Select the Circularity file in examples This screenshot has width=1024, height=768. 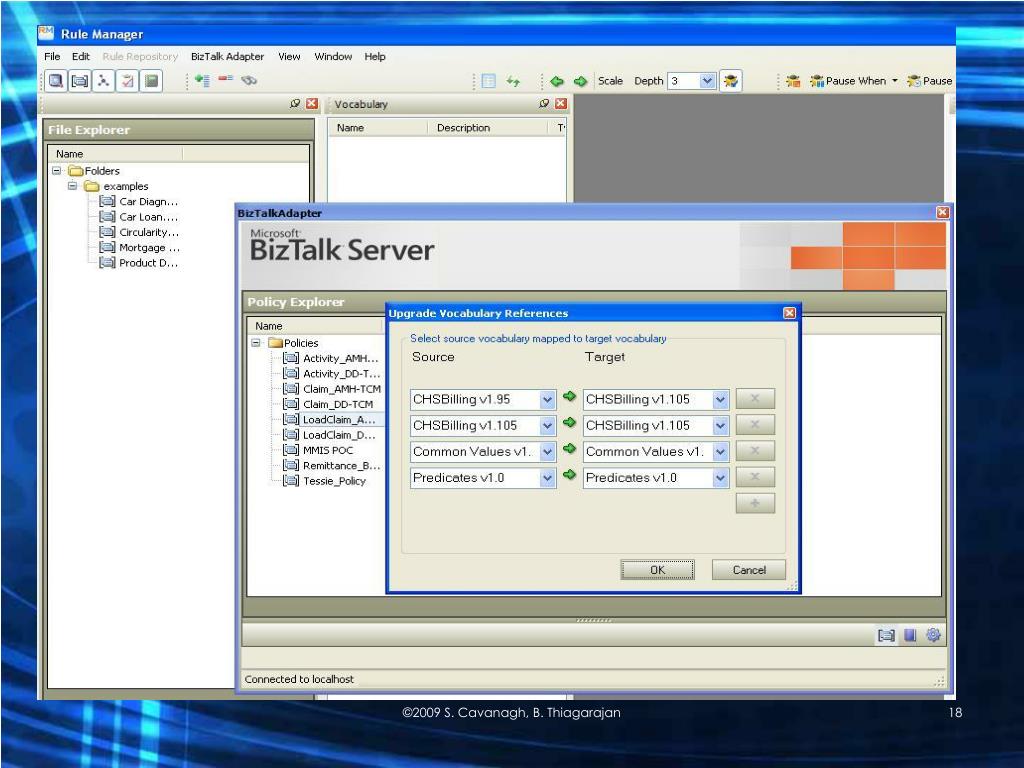pos(138,232)
